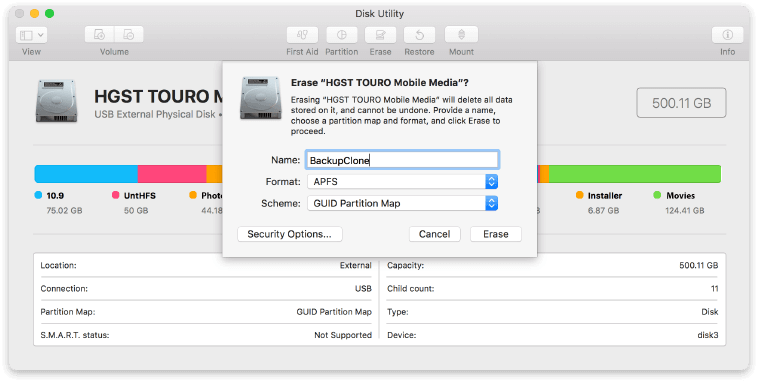Click the Disk Utility window title
Viewport: 758px width, 382px height.
(x=379, y=14)
